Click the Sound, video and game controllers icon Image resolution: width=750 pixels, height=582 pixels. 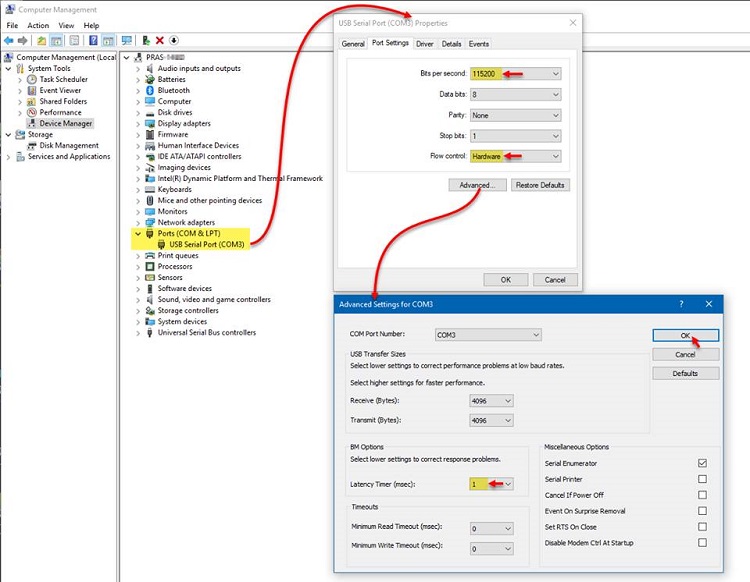(150, 299)
